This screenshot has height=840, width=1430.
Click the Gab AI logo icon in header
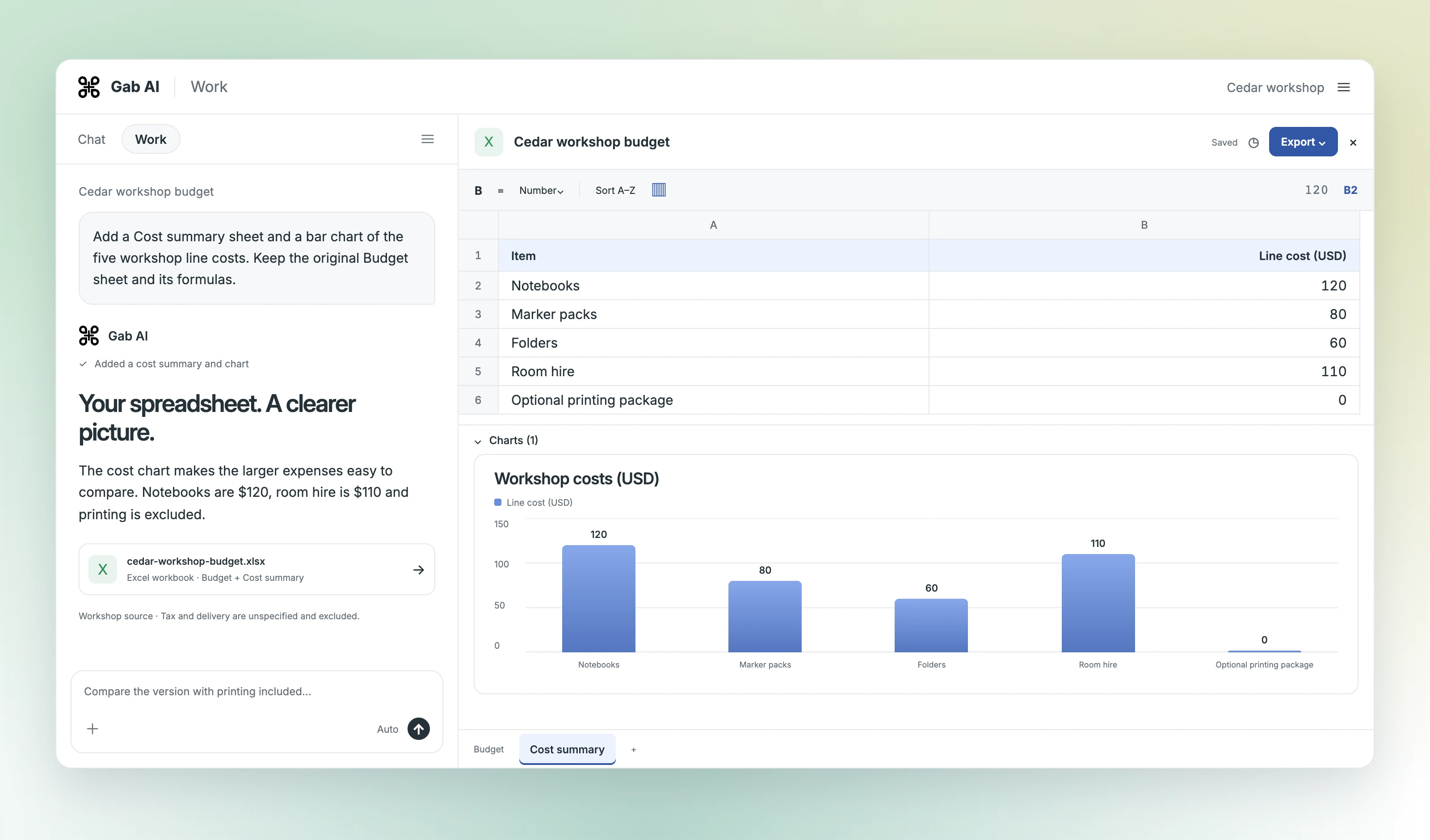tap(88, 87)
